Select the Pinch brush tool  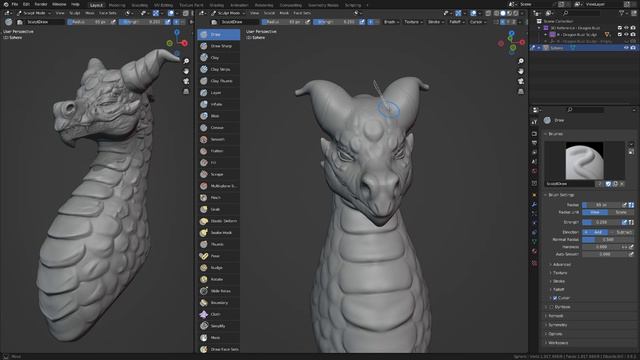(218, 198)
